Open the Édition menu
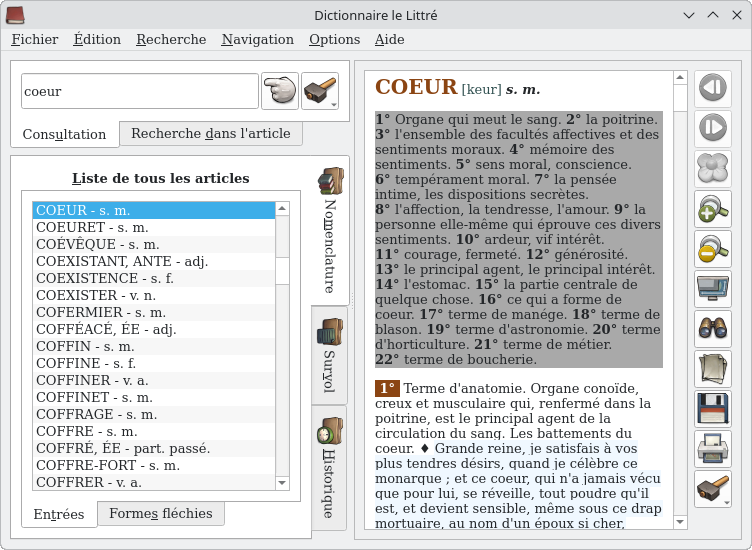The width and height of the screenshot is (752, 550). tap(97, 39)
